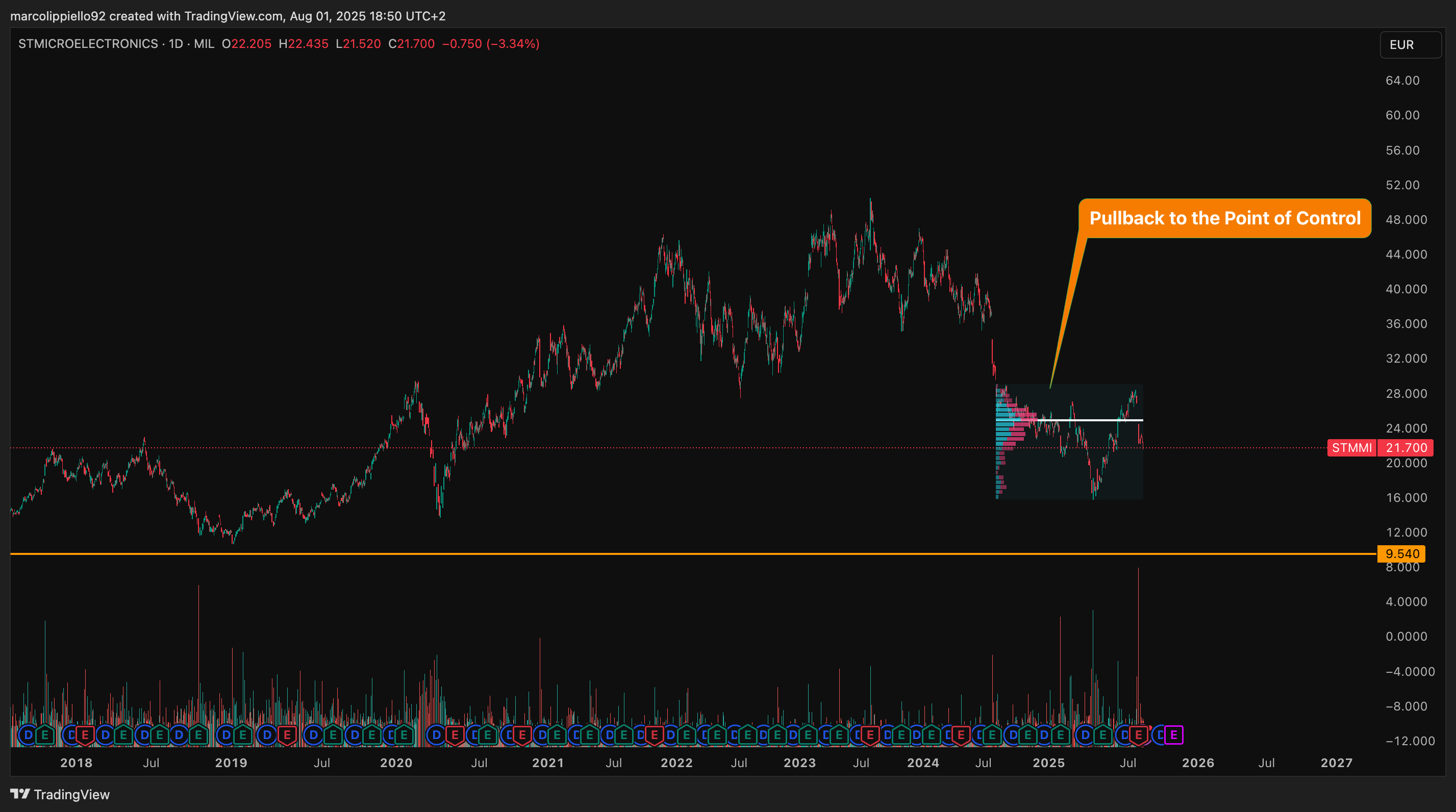This screenshot has height=812, width=1456.
Task: Click the red STMMI price tag
Action: 1351,447
